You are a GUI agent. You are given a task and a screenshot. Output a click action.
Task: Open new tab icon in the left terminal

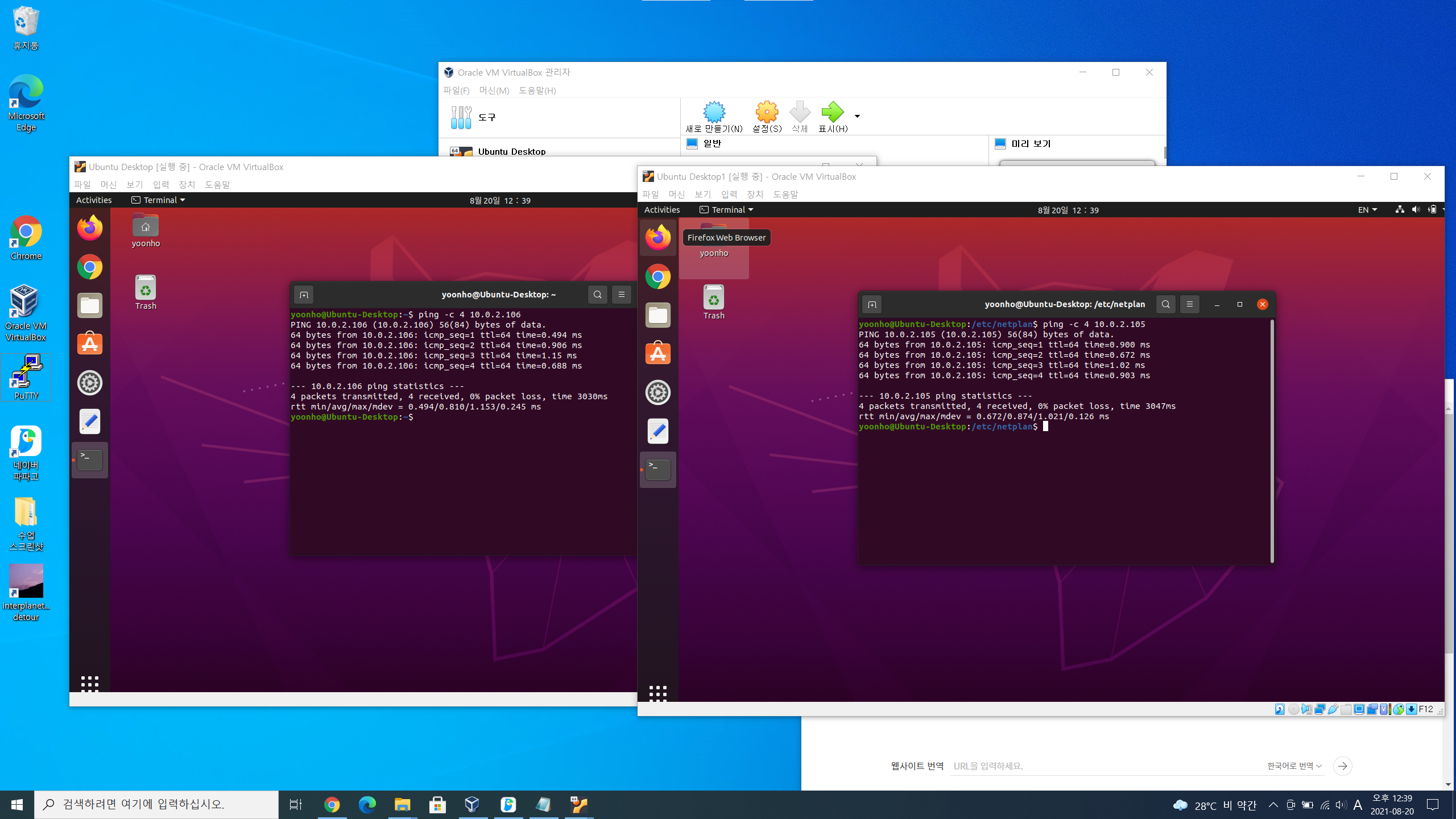304,295
